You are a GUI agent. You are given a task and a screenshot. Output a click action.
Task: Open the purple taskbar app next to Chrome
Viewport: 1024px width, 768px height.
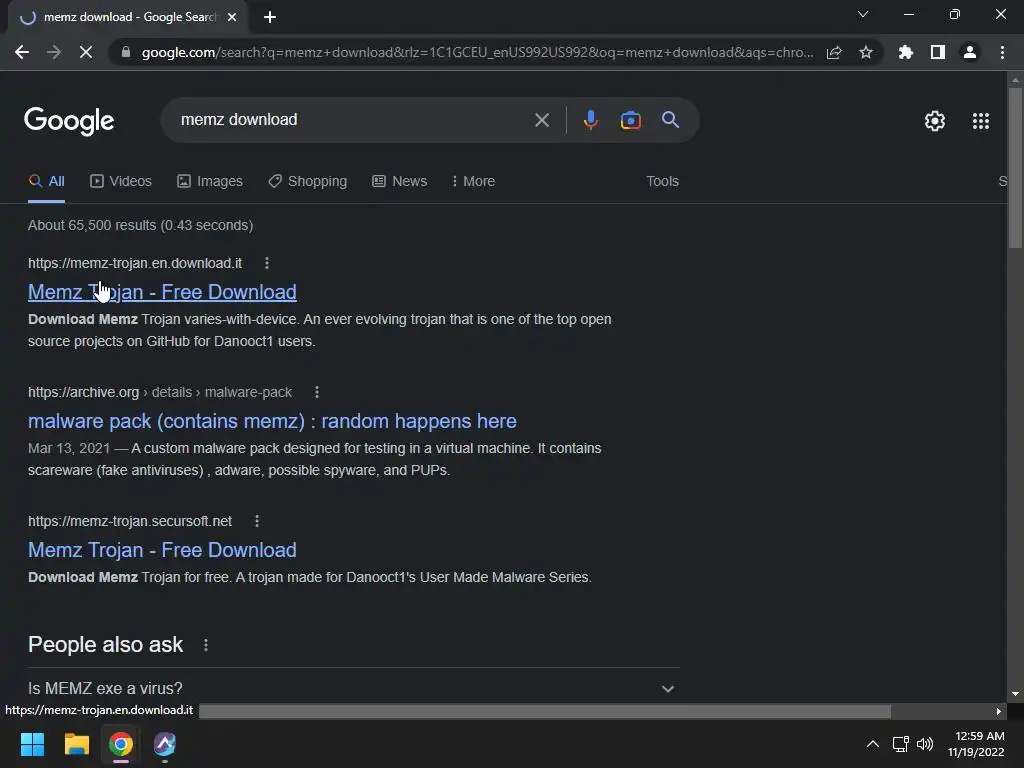pyautogui.click(x=165, y=744)
